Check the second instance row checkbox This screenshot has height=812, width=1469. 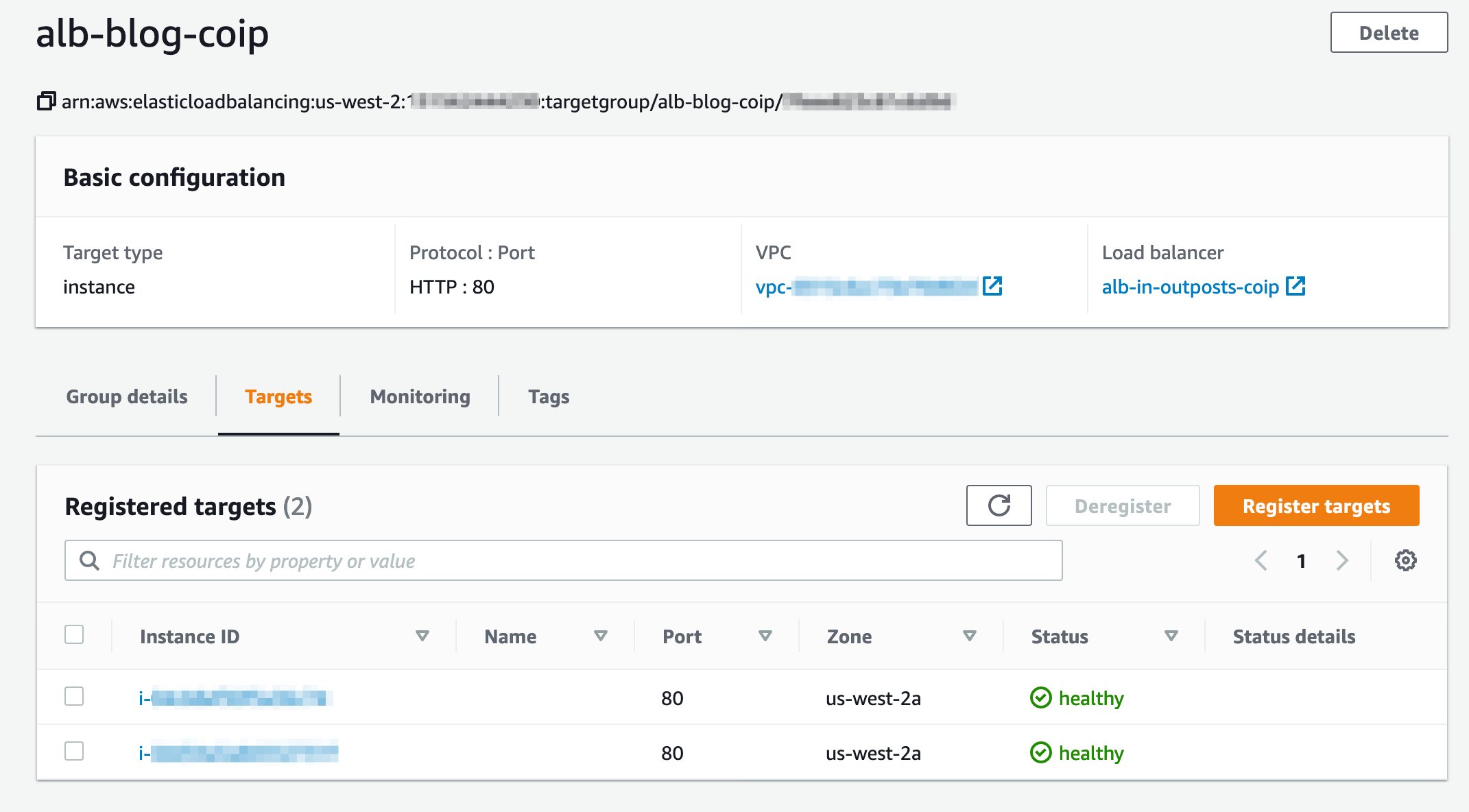tap(74, 751)
